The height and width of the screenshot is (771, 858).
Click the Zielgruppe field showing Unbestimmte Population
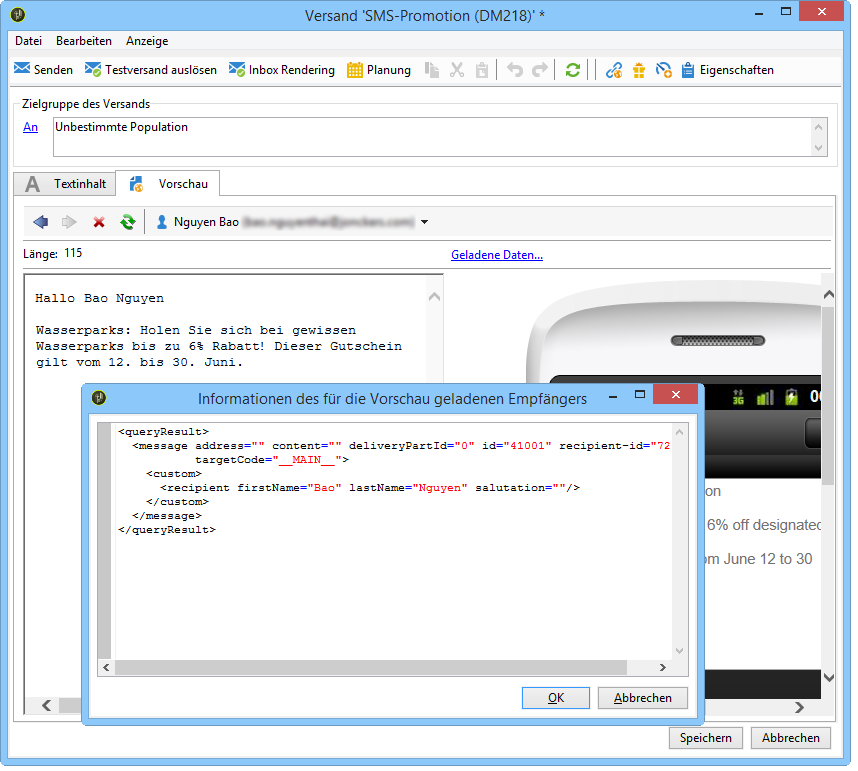430,137
